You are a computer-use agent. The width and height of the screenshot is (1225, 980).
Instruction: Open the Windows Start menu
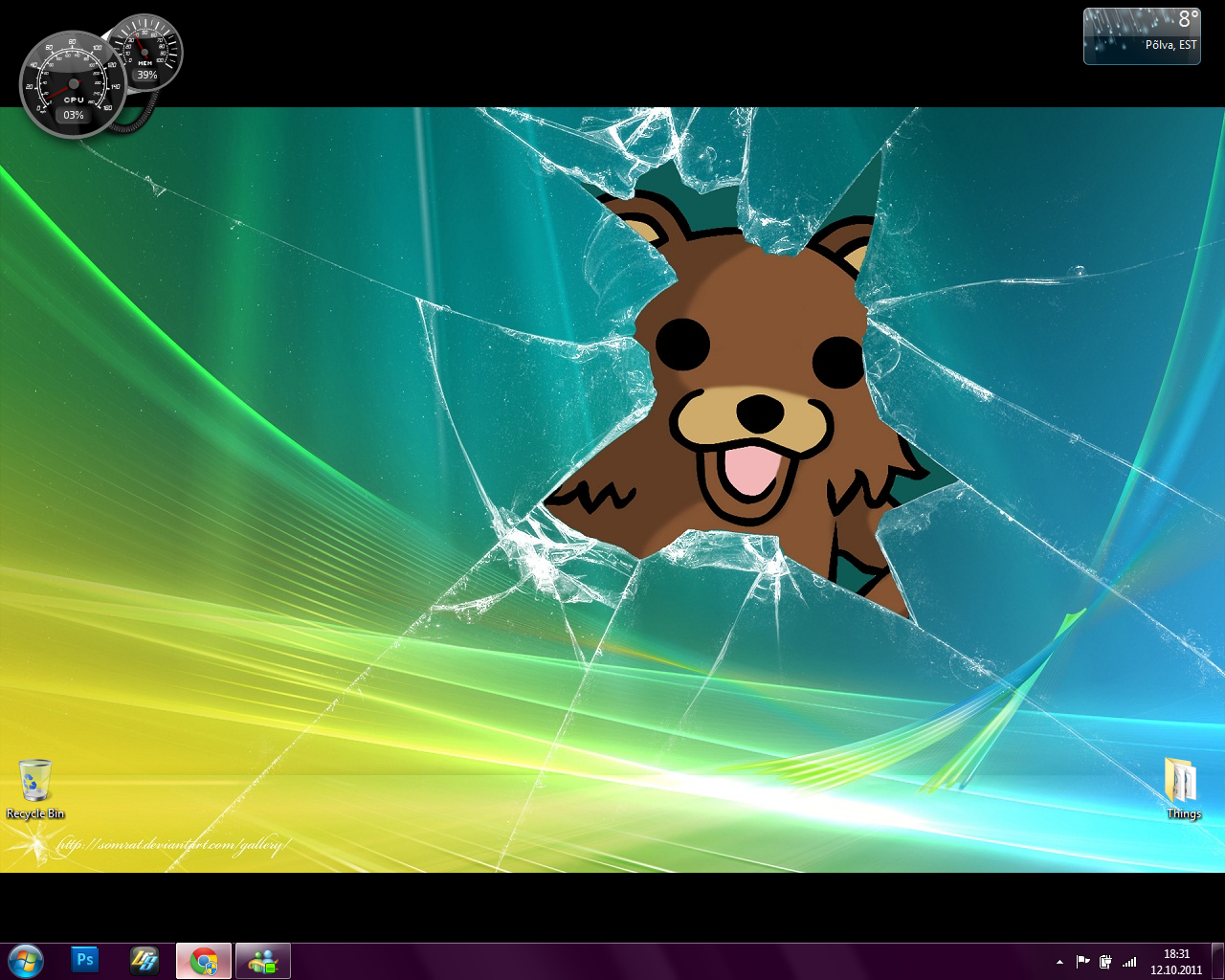pyautogui.click(x=26, y=961)
